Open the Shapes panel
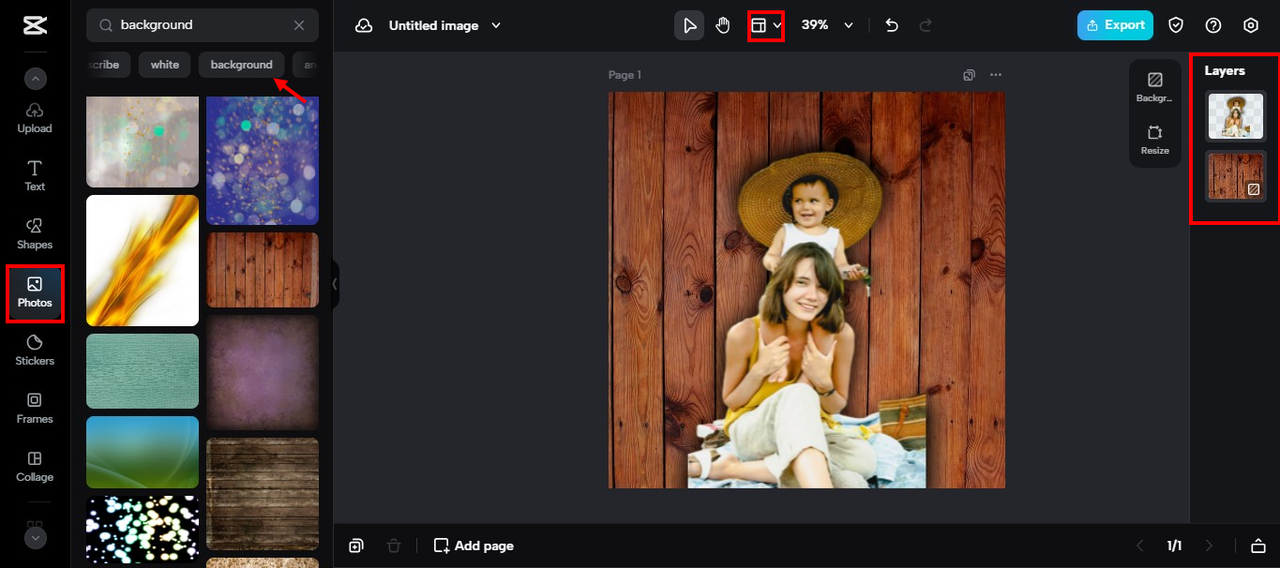The height and width of the screenshot is (568, 1280). pos(35,234)
